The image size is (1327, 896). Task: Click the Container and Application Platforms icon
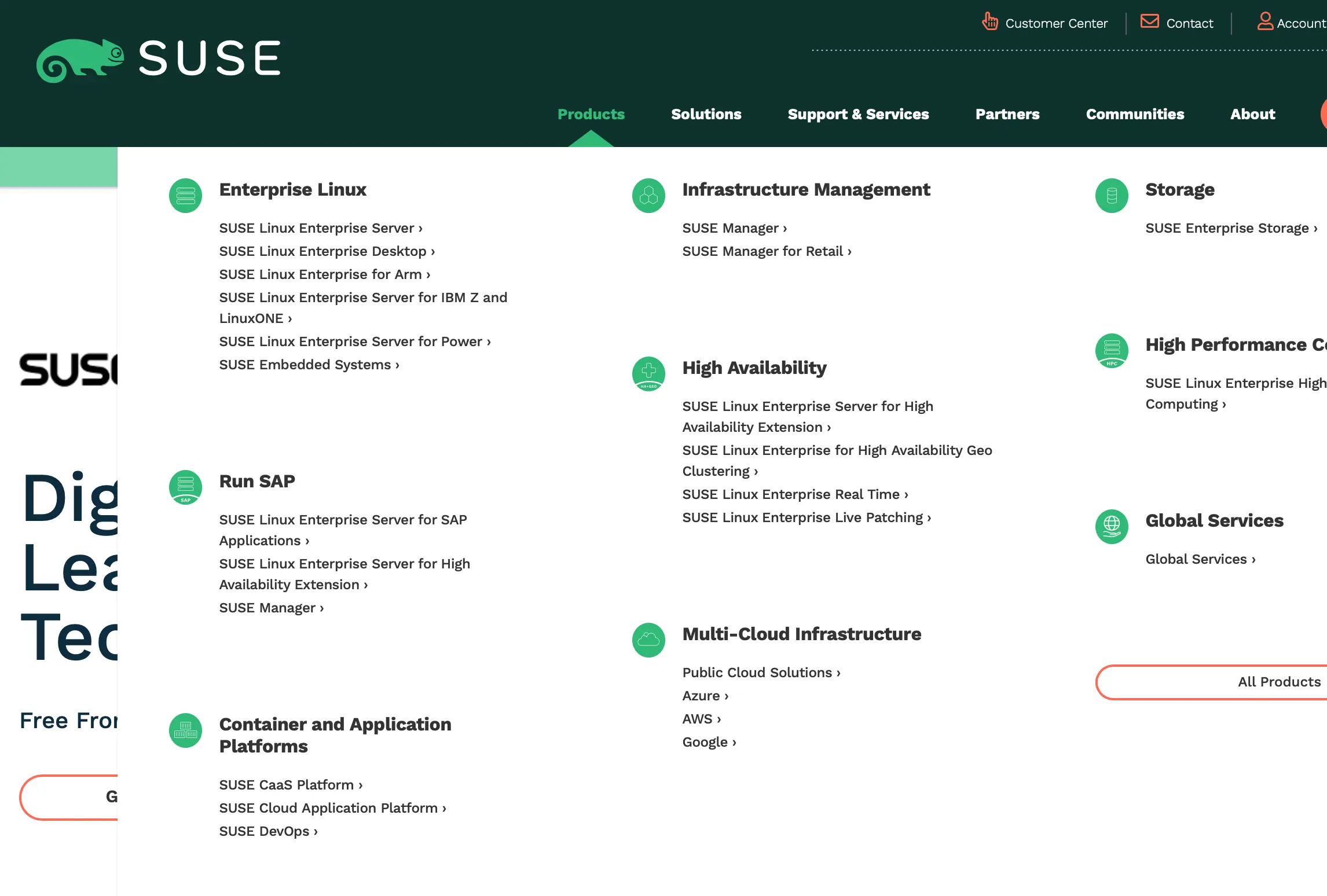click(185, 730)
